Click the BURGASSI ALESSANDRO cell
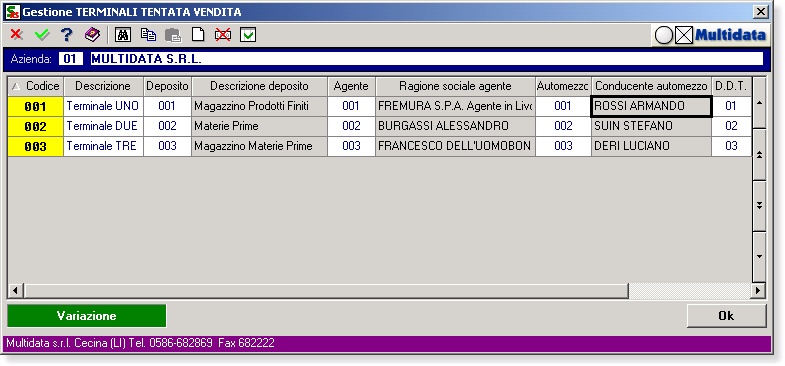This screenshot has width=785, height=366. [456, 126]
